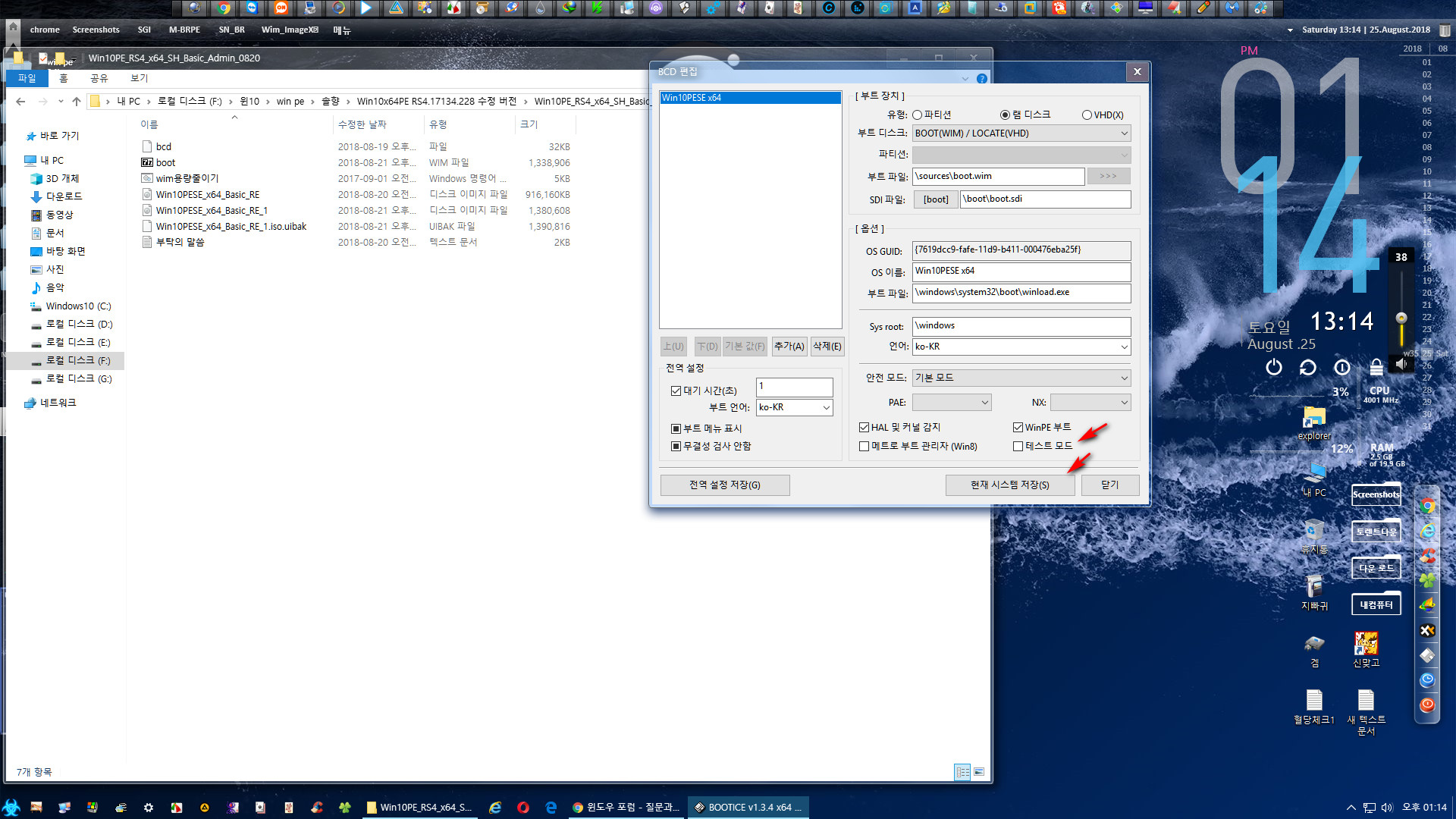Open Edge browser from the taskbar

tap(551, 808)
